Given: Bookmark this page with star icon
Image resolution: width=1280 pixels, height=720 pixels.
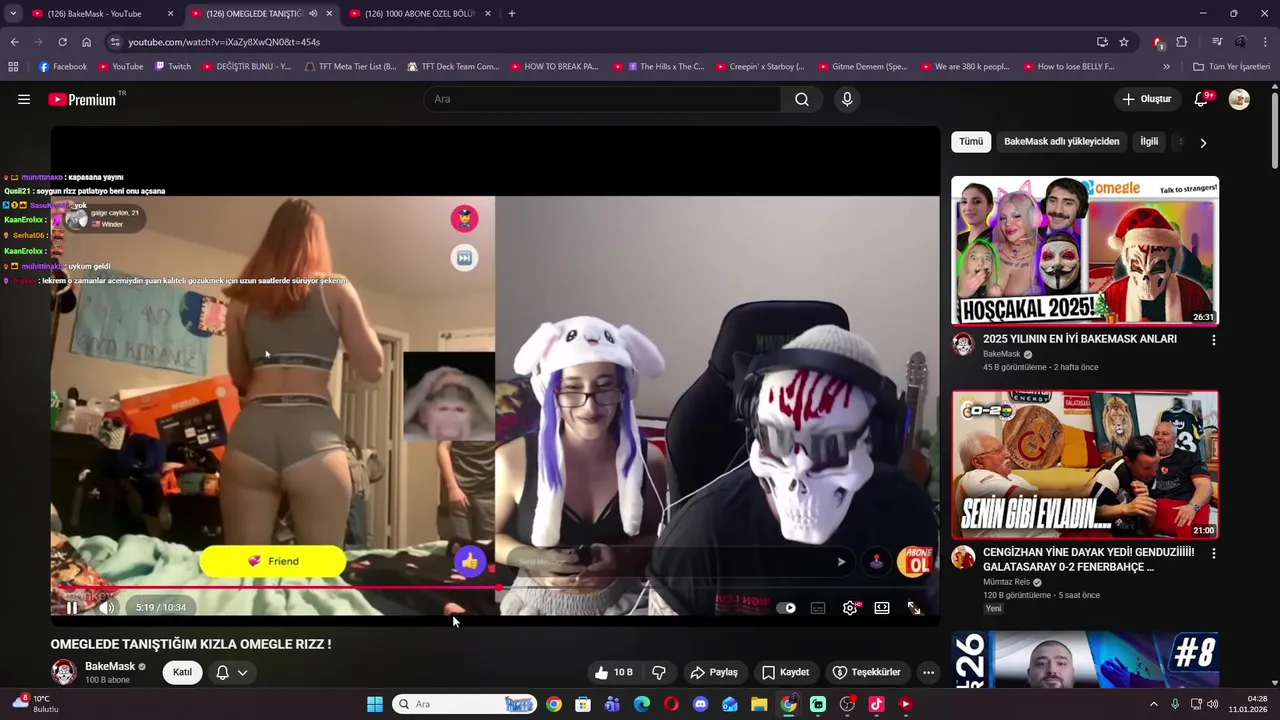Looking at the screenshot, I should (1124, 42).
